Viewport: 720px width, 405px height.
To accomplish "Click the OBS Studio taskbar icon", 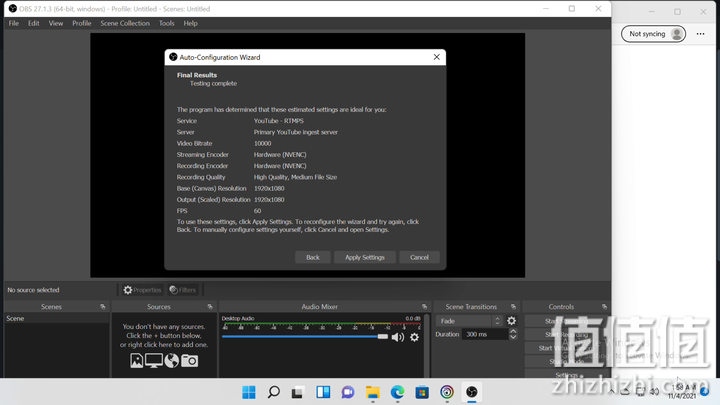I will point(472,392).
